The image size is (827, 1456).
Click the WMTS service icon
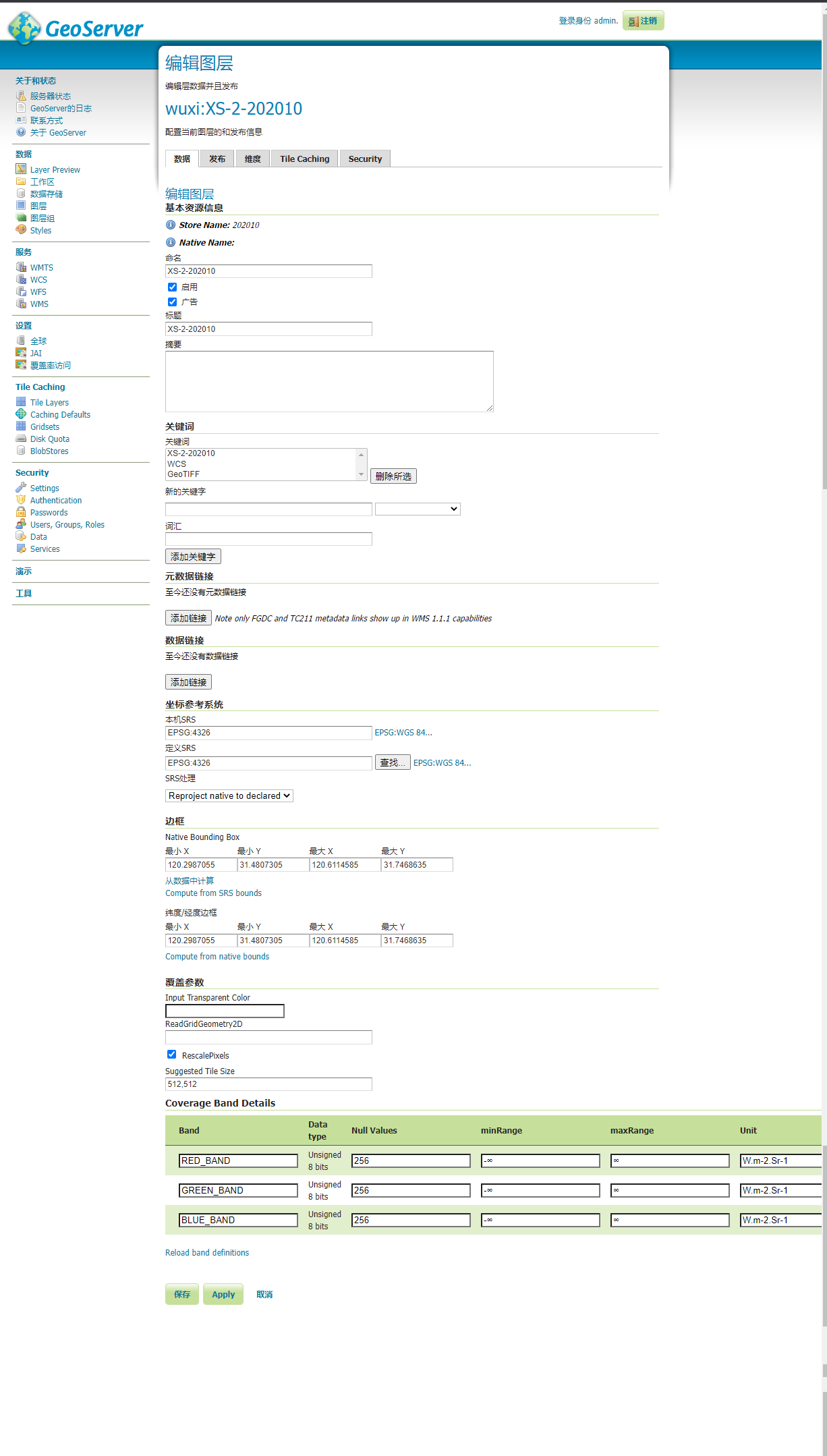click(21, 267)
